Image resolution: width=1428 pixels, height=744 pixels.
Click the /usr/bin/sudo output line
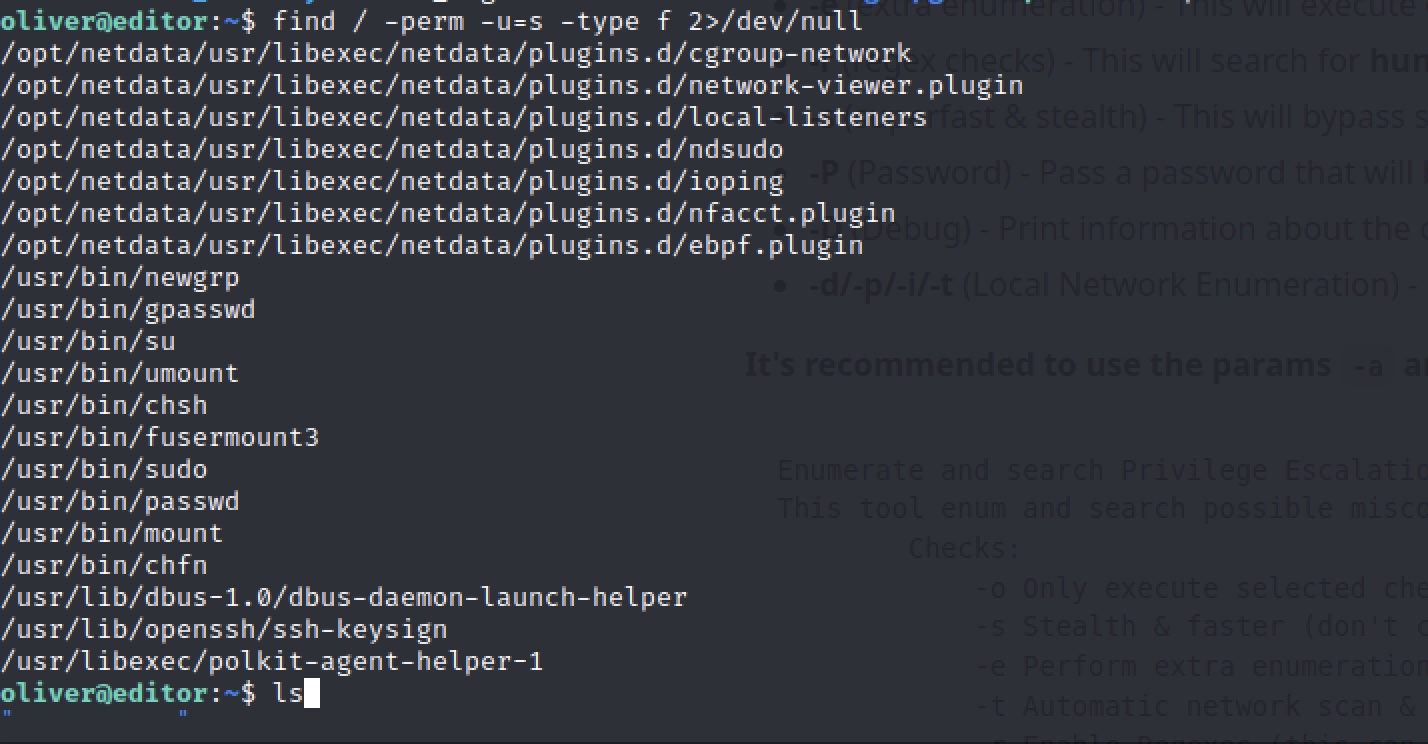coord(104,469)
